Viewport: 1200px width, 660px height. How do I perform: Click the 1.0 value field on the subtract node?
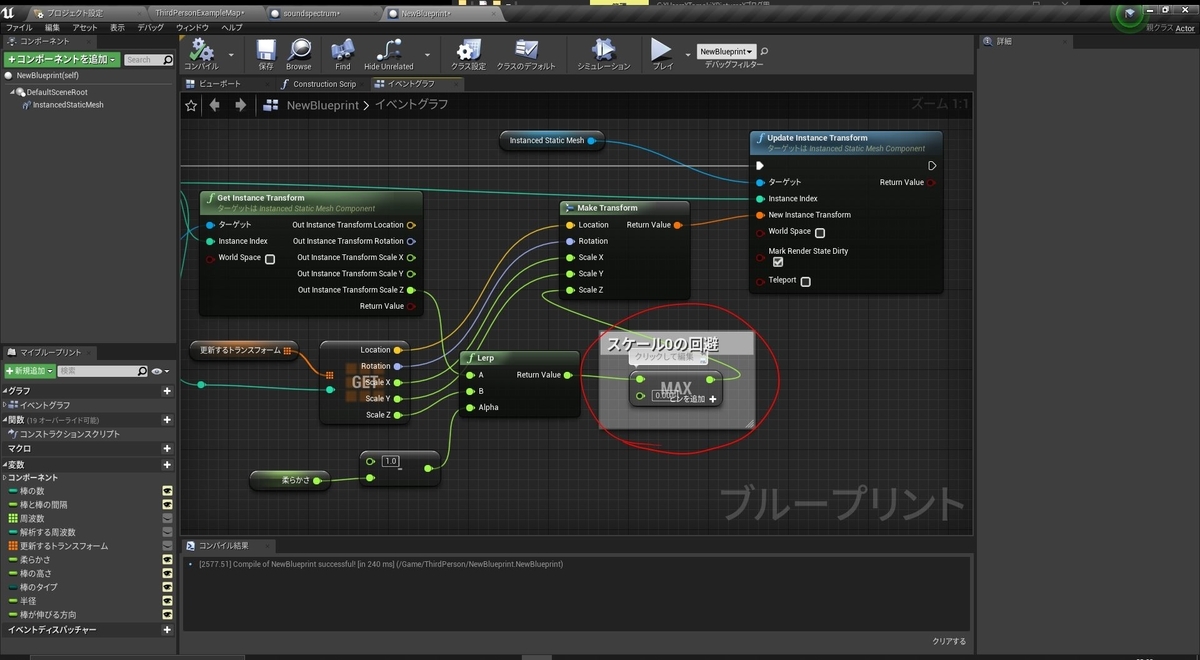tap(391, 461)
